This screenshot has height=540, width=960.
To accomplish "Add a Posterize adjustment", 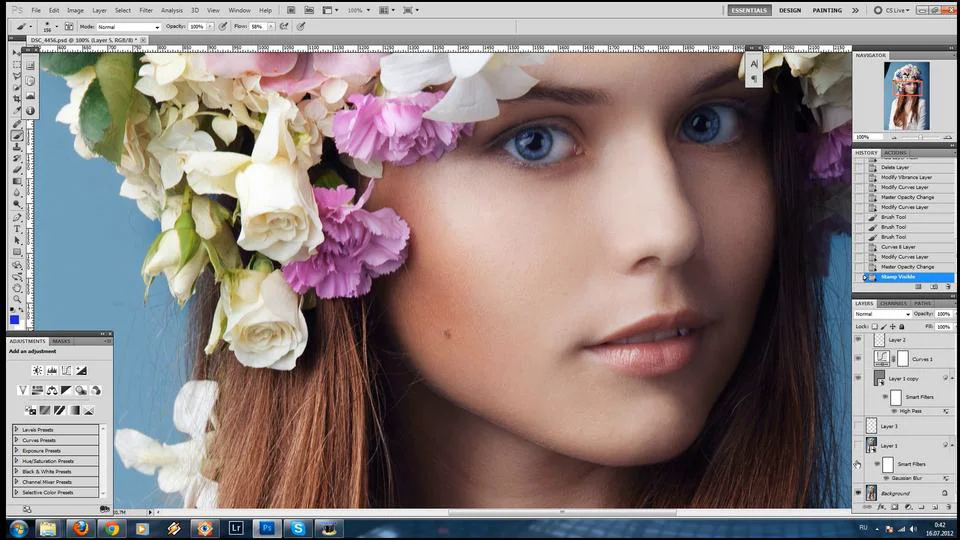I will tap(45, 410).
